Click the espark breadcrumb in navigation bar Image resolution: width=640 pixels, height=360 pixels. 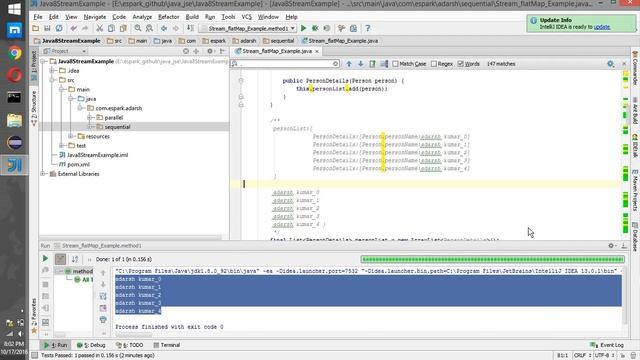point(214,41)
